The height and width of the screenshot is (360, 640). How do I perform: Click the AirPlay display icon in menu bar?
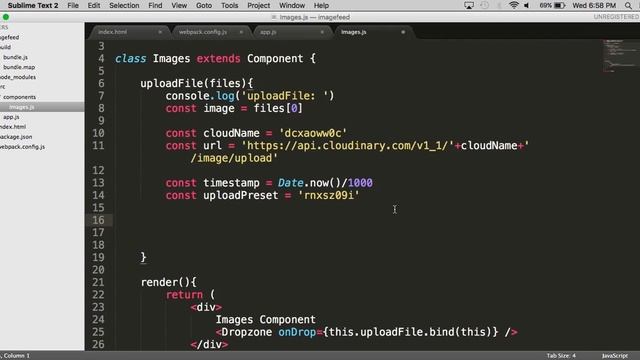coord(469,5)
